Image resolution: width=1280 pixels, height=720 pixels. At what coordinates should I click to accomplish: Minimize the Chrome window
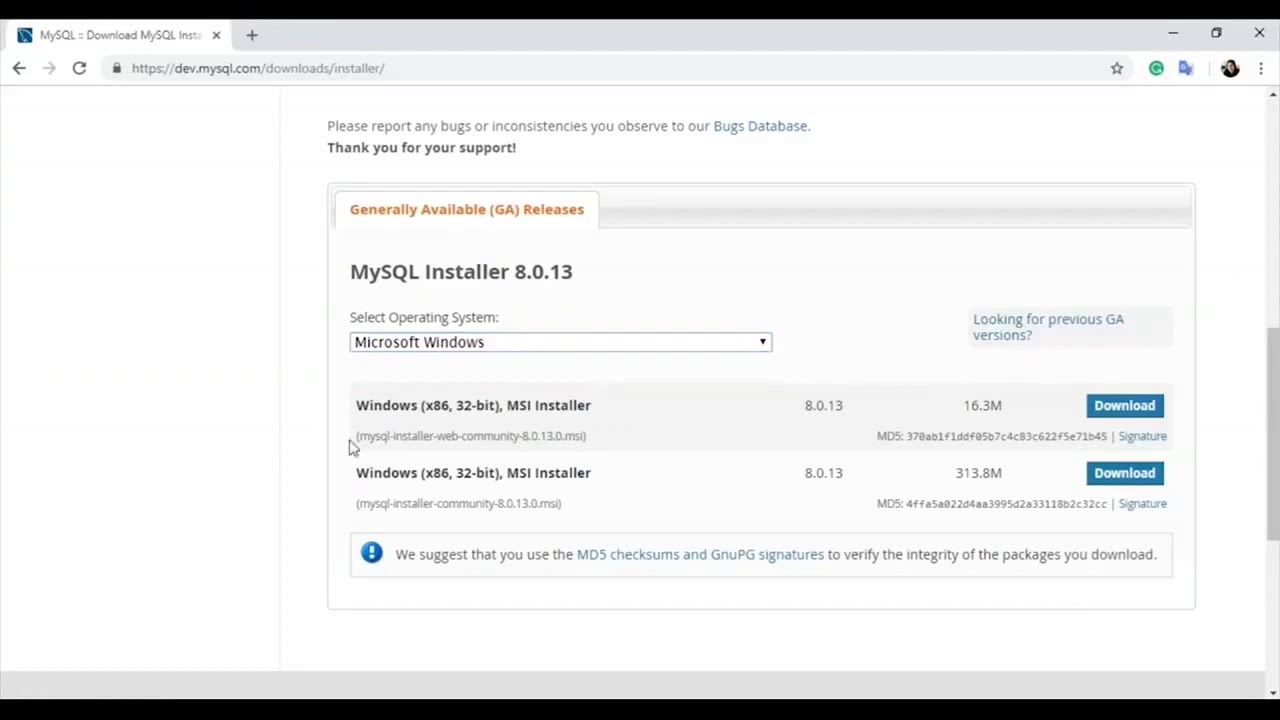click(x=1173, y=33)
